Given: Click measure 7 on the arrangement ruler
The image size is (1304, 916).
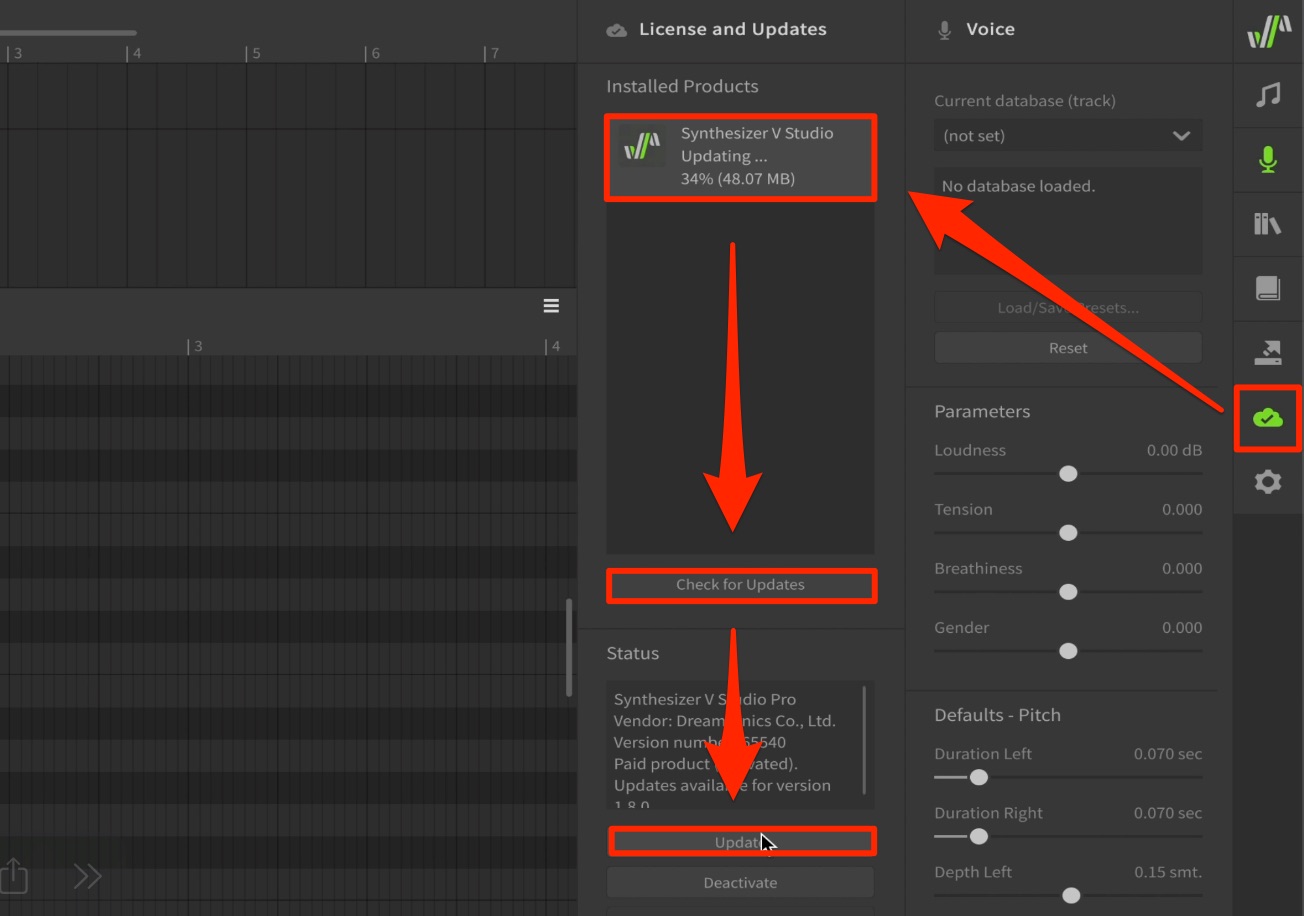Looking at the screenshot, I should 492,53.
